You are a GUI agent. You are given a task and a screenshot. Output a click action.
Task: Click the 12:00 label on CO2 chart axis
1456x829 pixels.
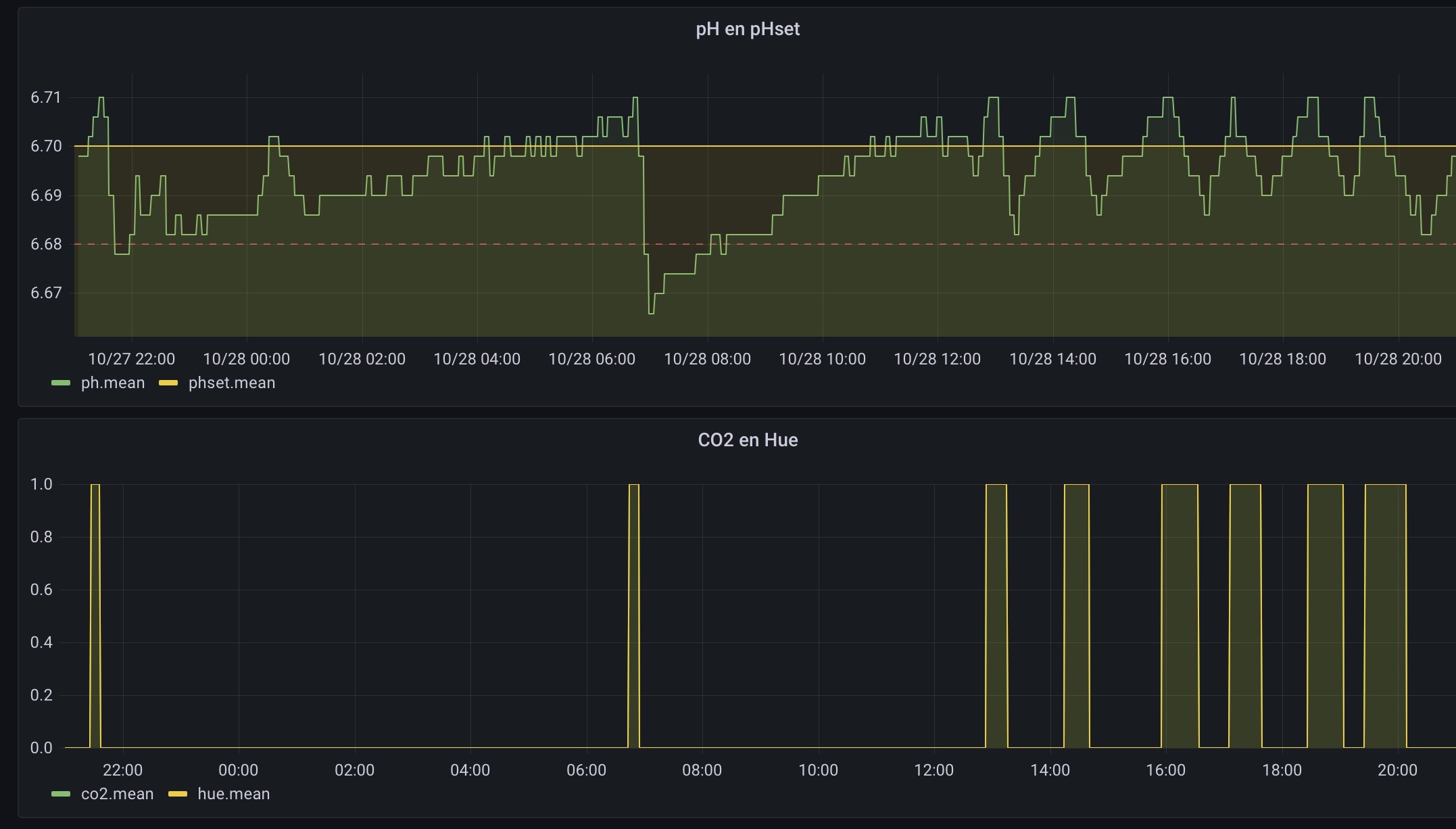[933, 770]
